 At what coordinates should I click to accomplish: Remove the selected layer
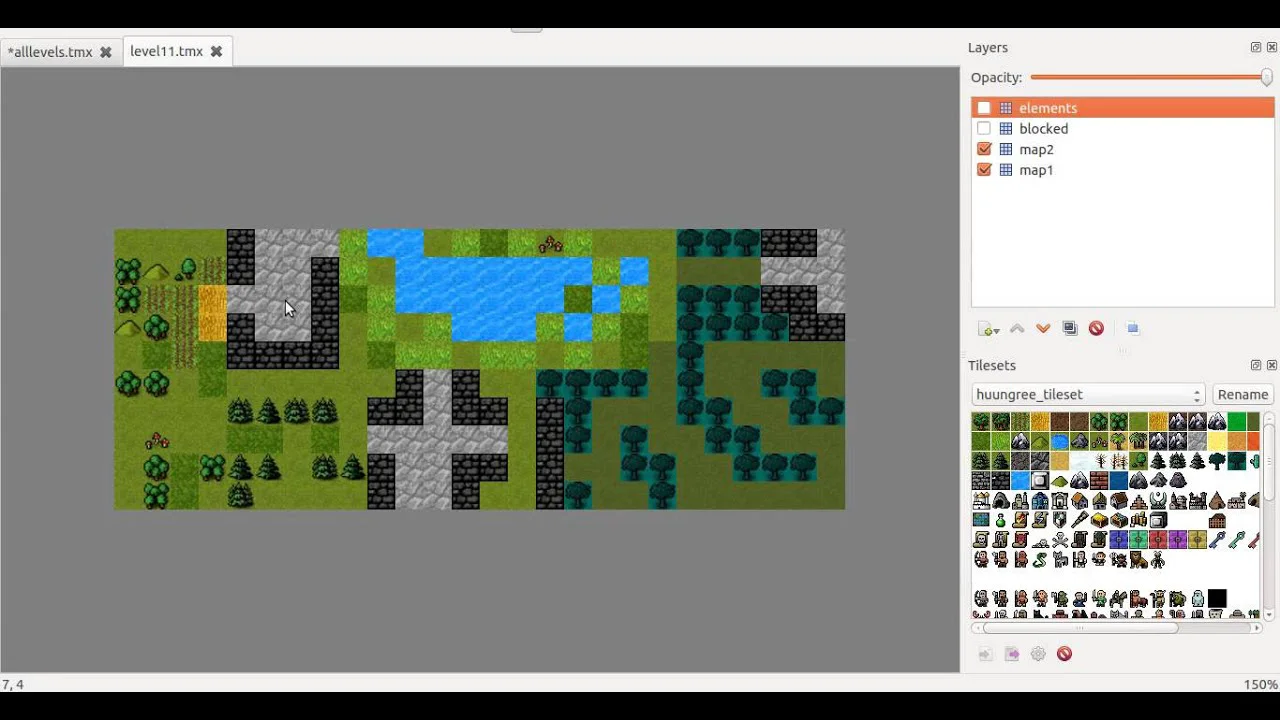coord(1096,329)
